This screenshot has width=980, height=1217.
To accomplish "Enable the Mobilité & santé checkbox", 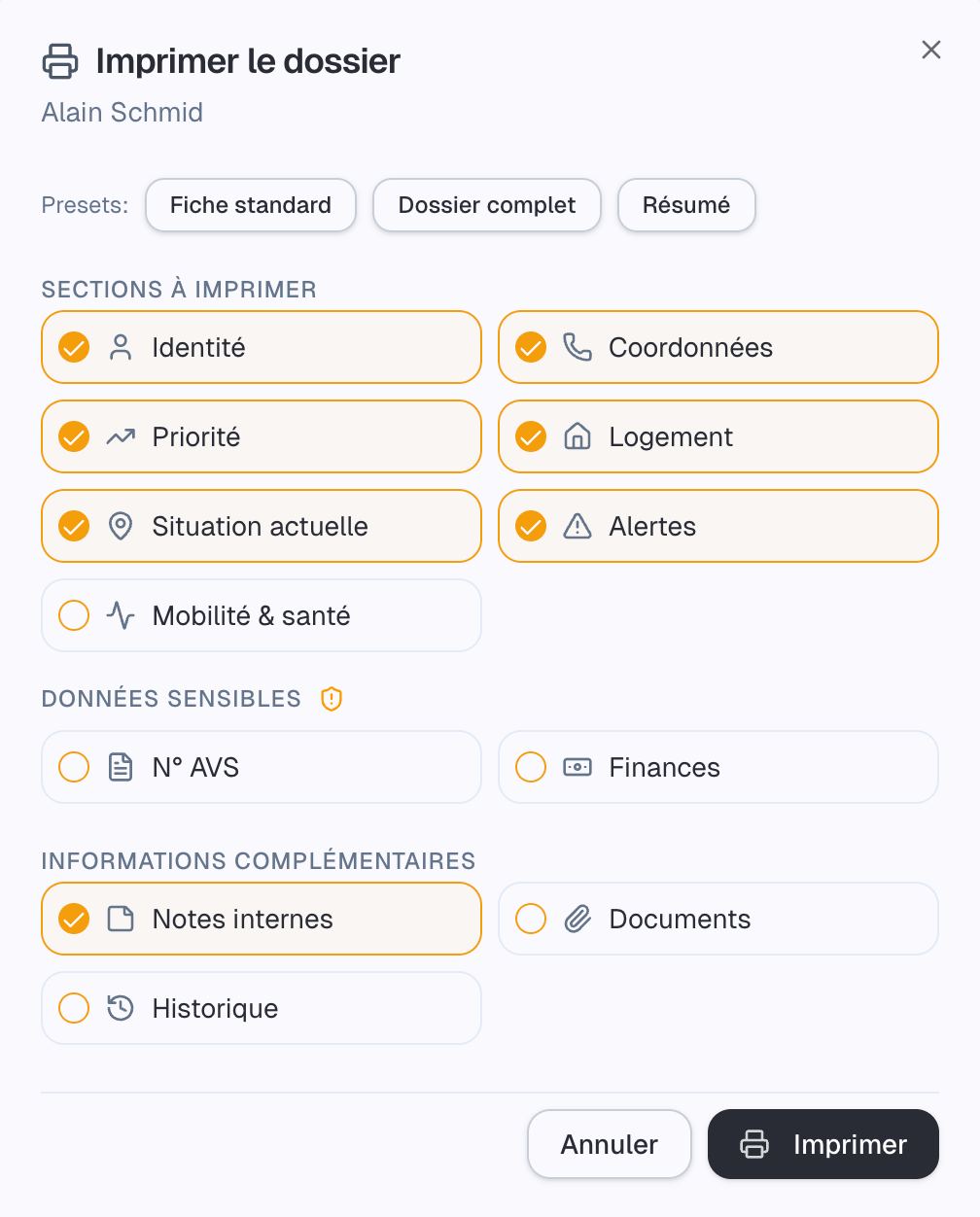I will coord(73,615).
